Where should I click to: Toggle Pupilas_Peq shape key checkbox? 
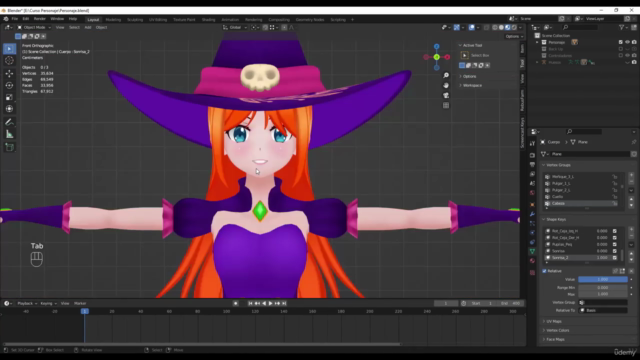point(615,244)
